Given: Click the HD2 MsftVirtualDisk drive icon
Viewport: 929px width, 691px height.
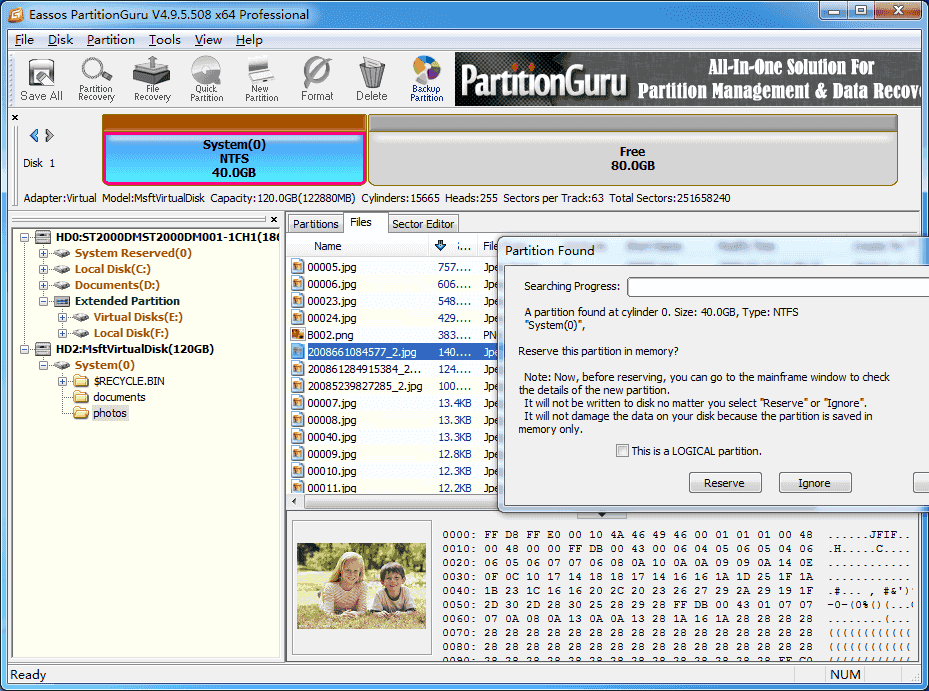Looking at the screenshot, I should click(x=43, y=349).
